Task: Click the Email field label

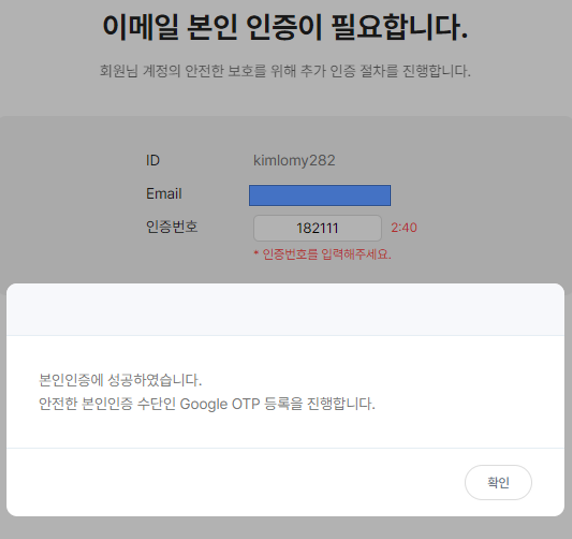Action: pos(164,194)
